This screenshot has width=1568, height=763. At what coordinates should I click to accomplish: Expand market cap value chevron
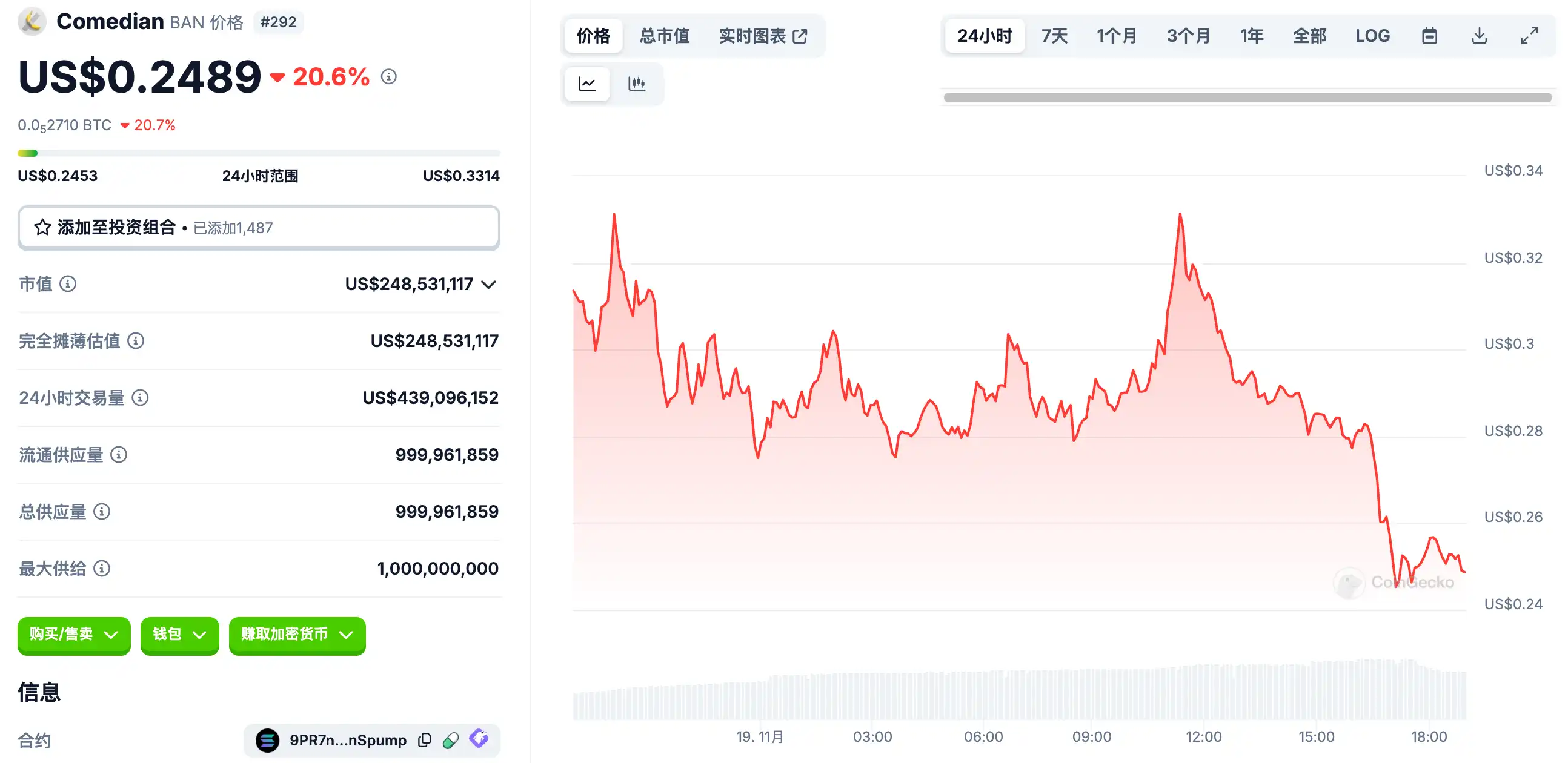(x=488, y=284)
